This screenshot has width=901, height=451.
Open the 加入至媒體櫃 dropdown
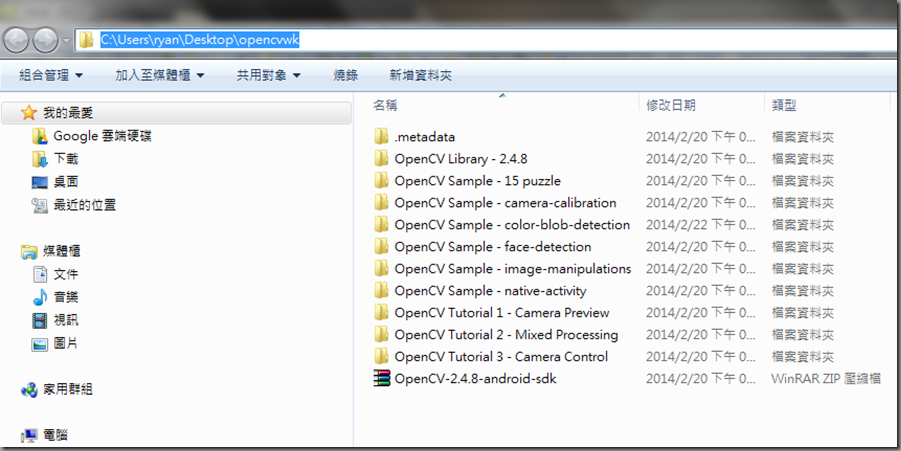(160, 75)
